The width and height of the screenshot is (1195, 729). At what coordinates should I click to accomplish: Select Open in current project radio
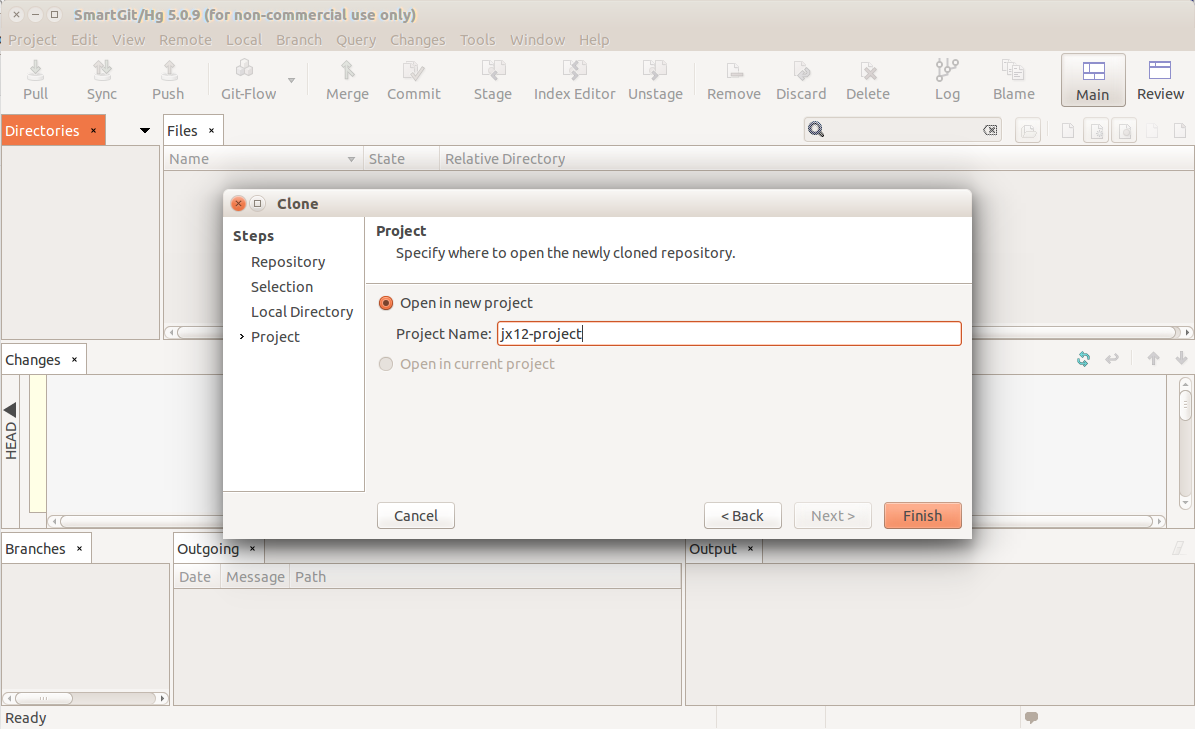(386, 364)
